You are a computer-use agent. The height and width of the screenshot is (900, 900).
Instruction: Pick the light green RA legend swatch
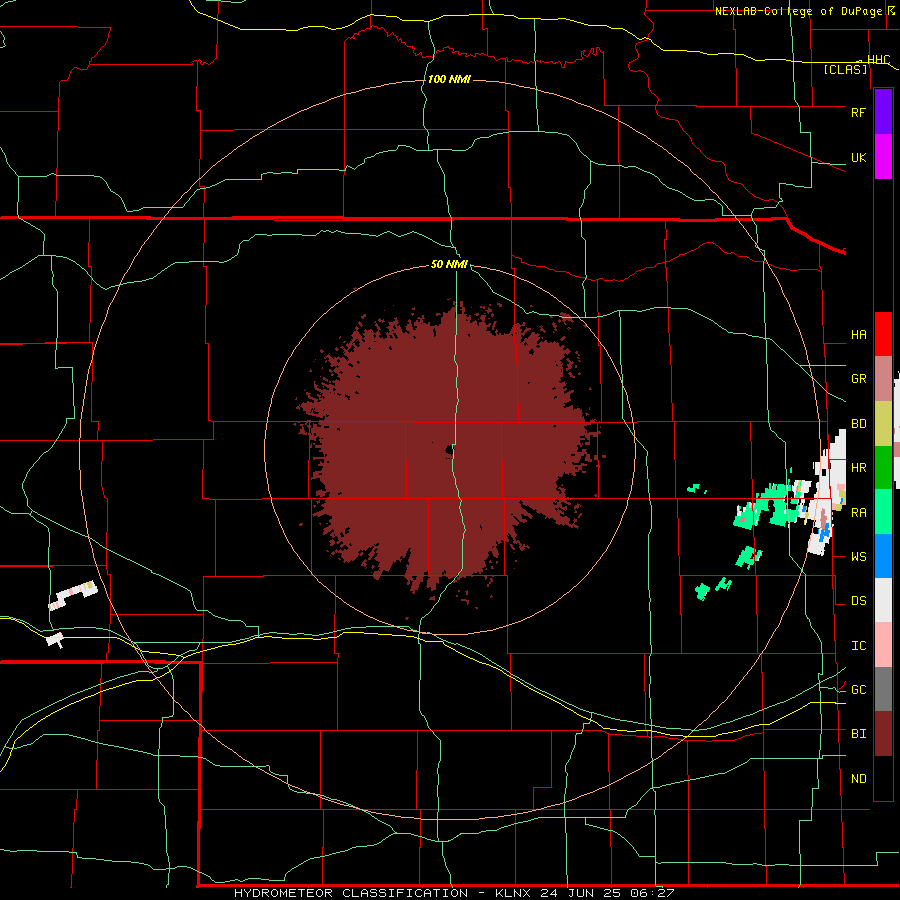(x=883, y=512)
